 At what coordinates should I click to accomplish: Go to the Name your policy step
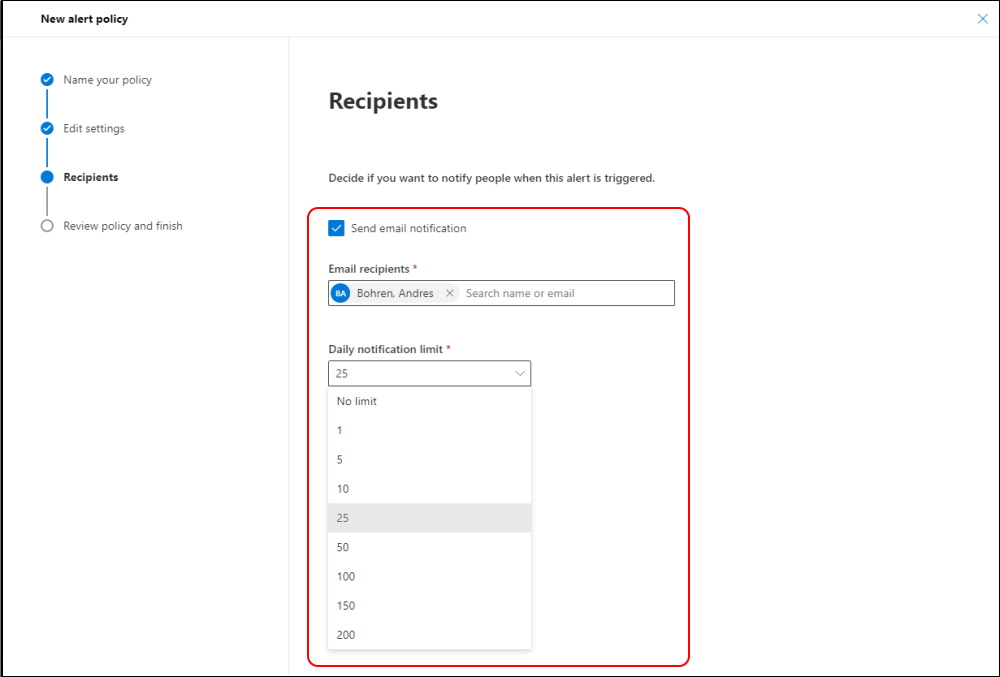(x=107, y=80)
